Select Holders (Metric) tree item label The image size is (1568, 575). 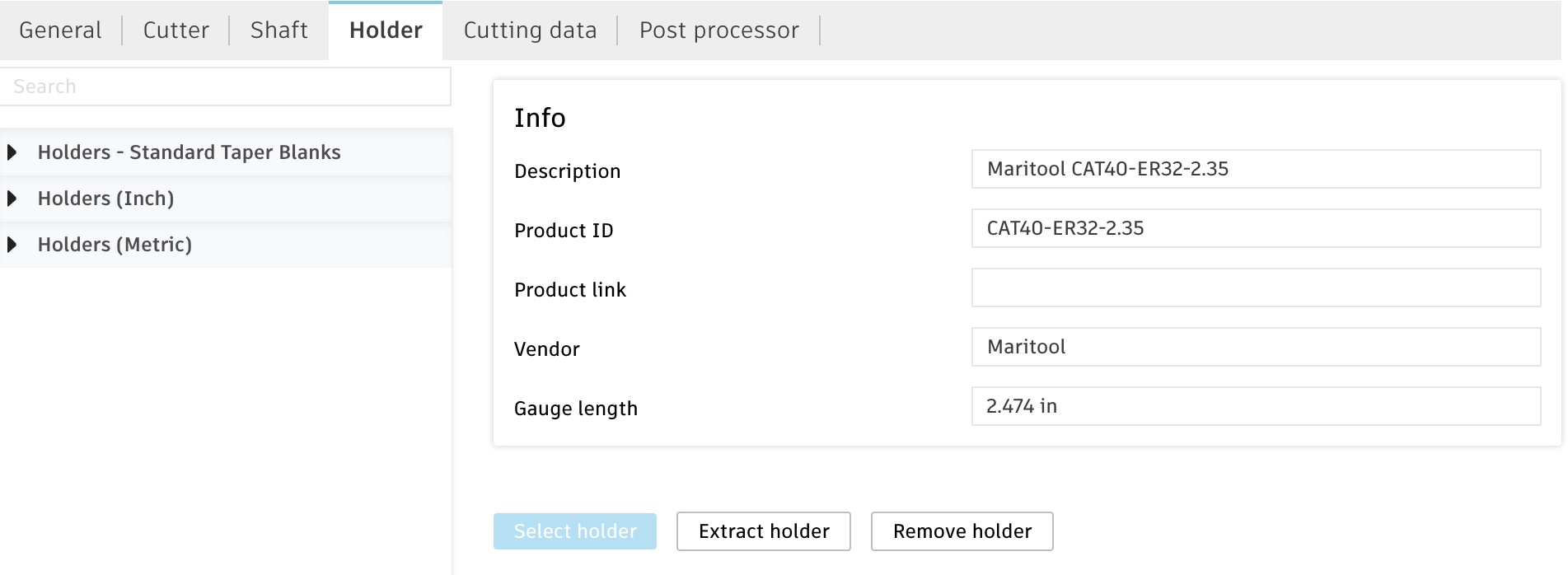[115, 245]
